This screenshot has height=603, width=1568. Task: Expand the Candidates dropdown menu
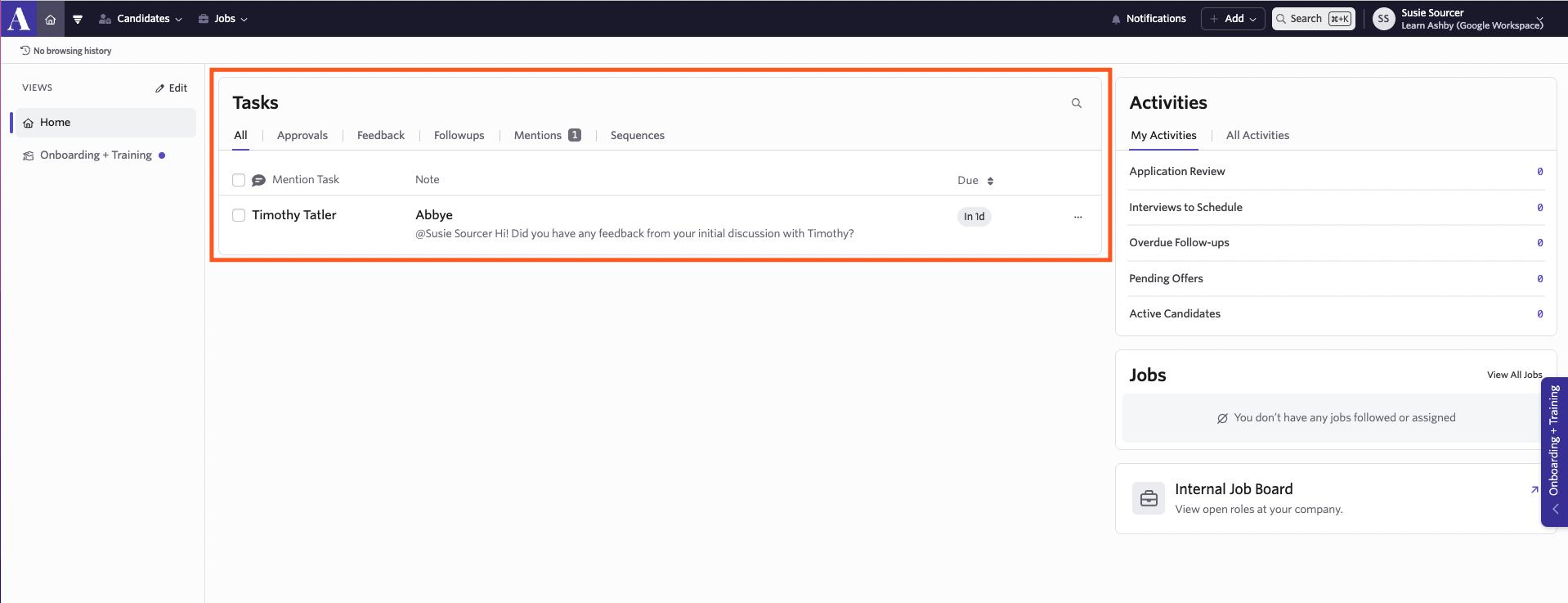click(x=141, y=19)
